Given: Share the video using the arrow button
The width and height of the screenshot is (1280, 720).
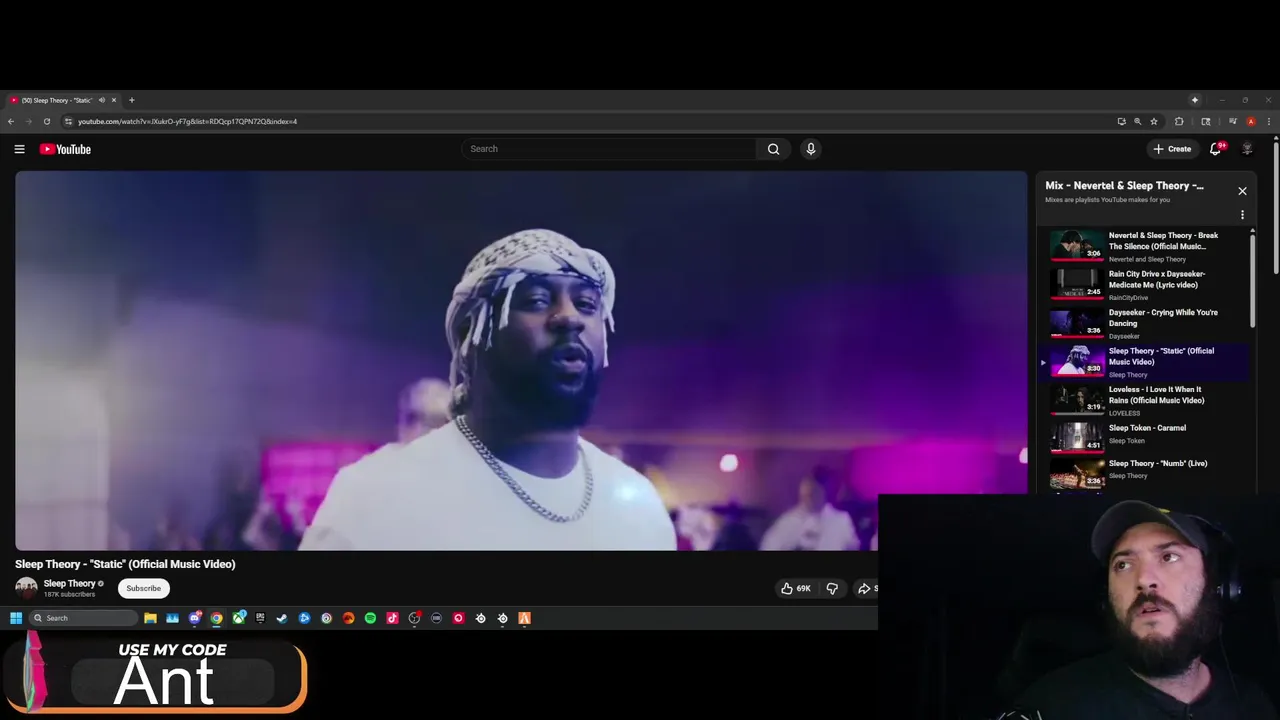Looking at the screenshot, I should coord(864,588).
